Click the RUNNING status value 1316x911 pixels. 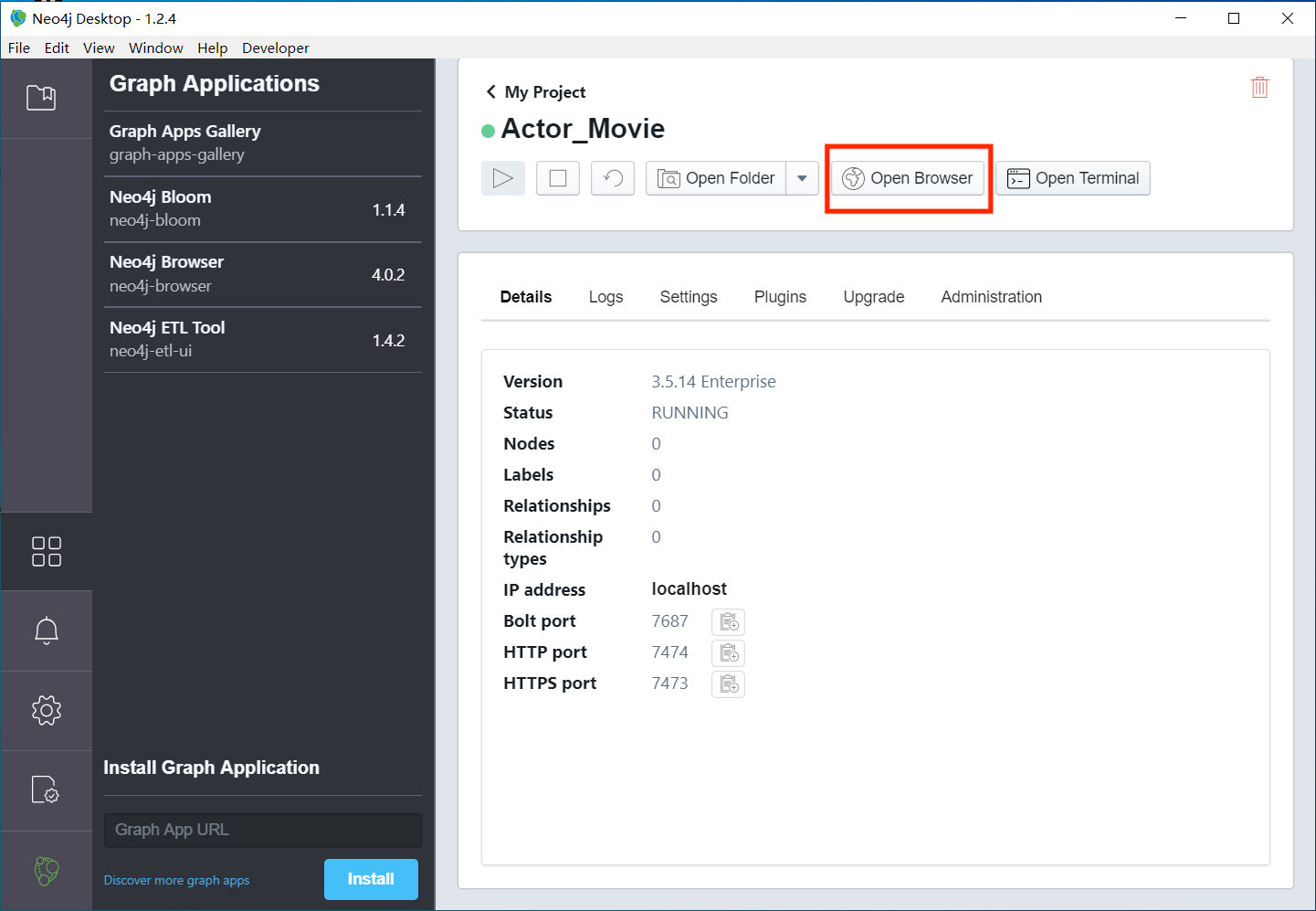pyautogui.click(x=690, y=413)
